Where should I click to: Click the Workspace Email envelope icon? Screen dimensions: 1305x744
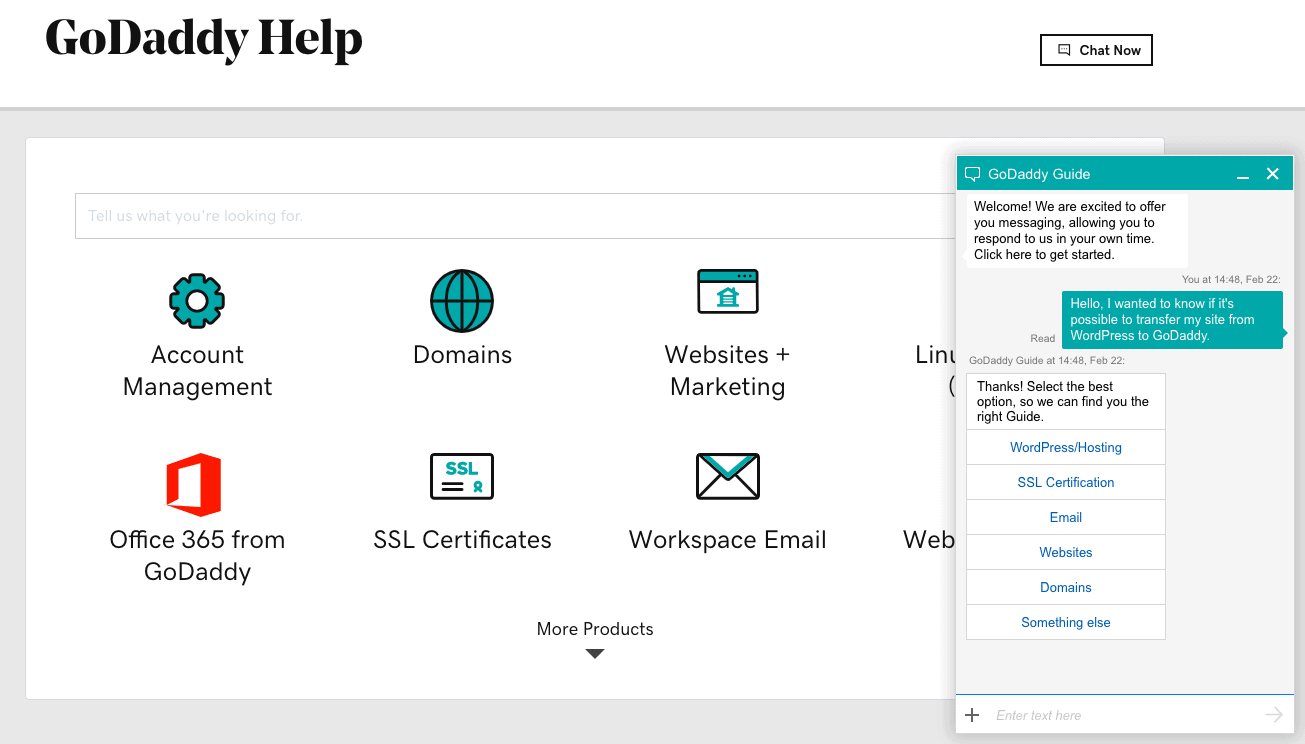(x=727, y=476)
